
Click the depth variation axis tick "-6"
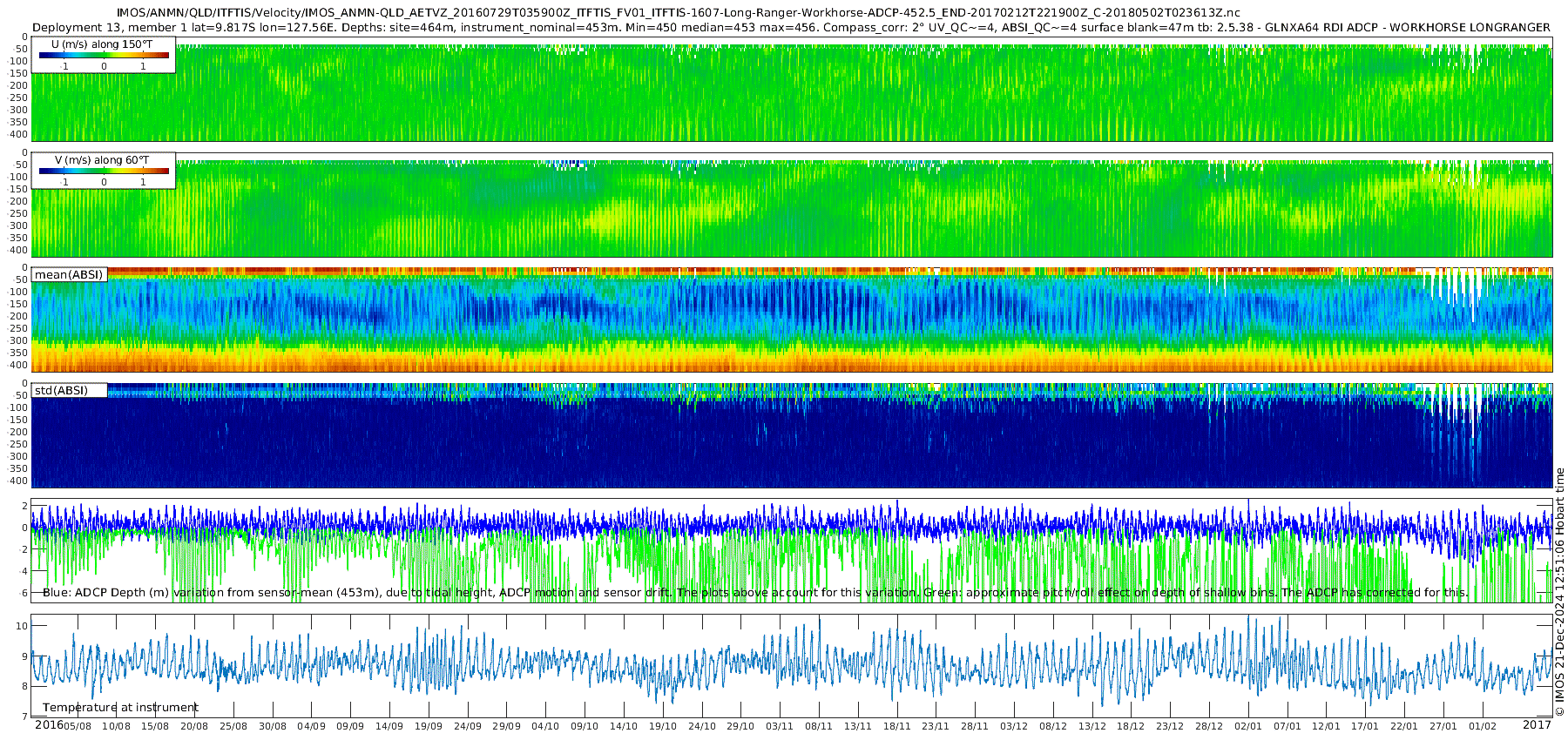(x=23, y=593)
